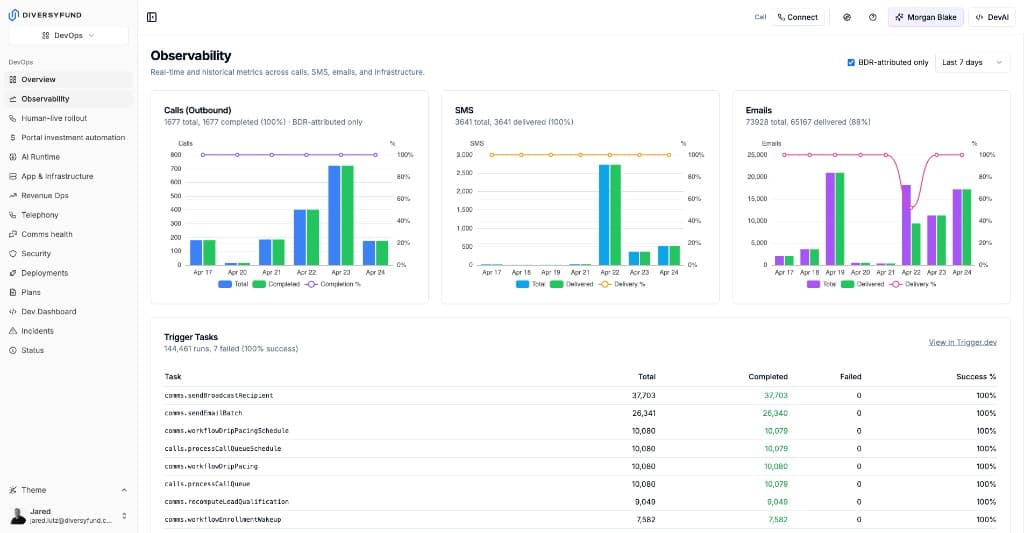
Task: Open the DevAI button
Action: [992, 17]
